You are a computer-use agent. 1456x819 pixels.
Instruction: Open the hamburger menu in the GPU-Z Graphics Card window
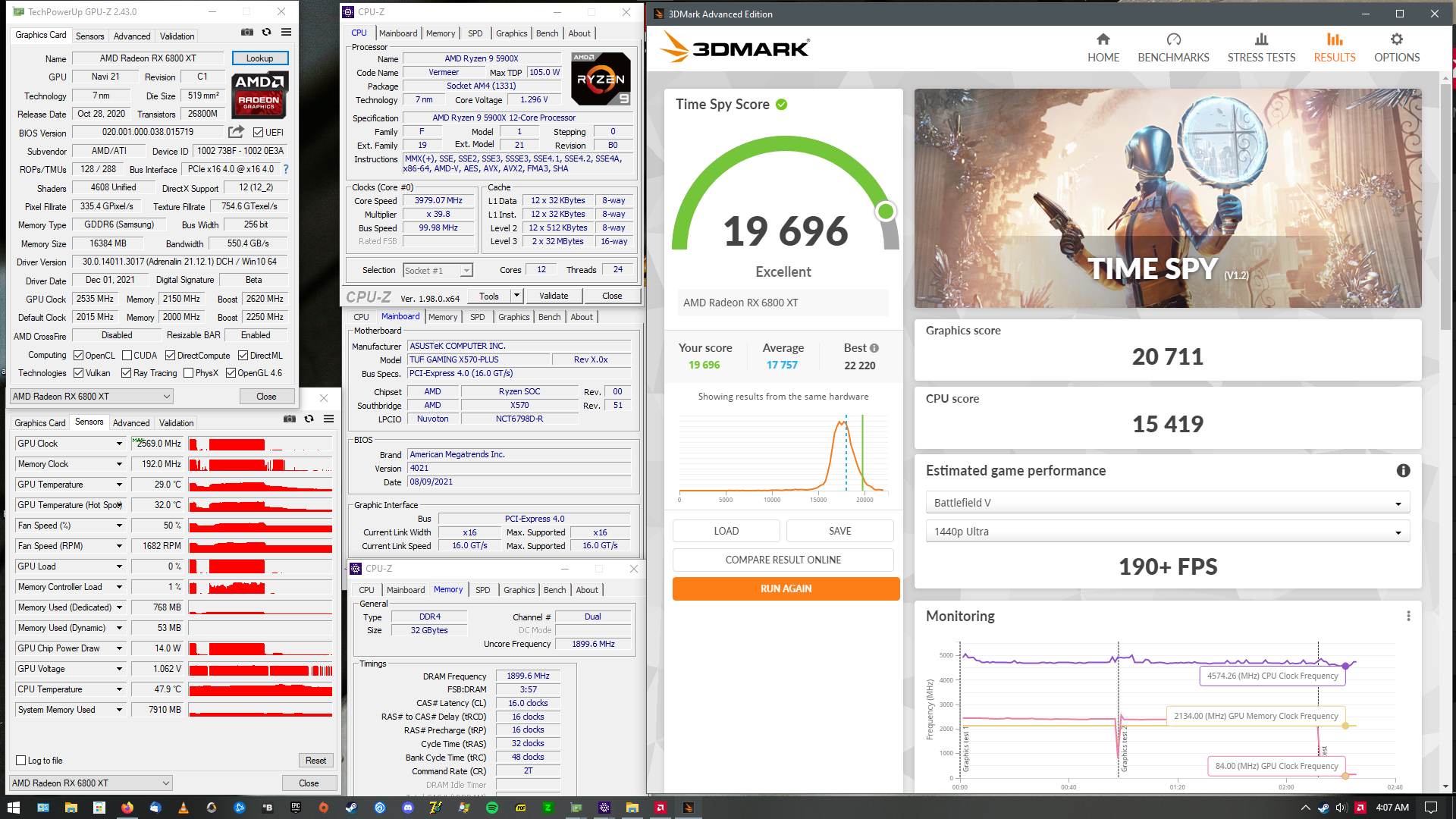point(286,33)
